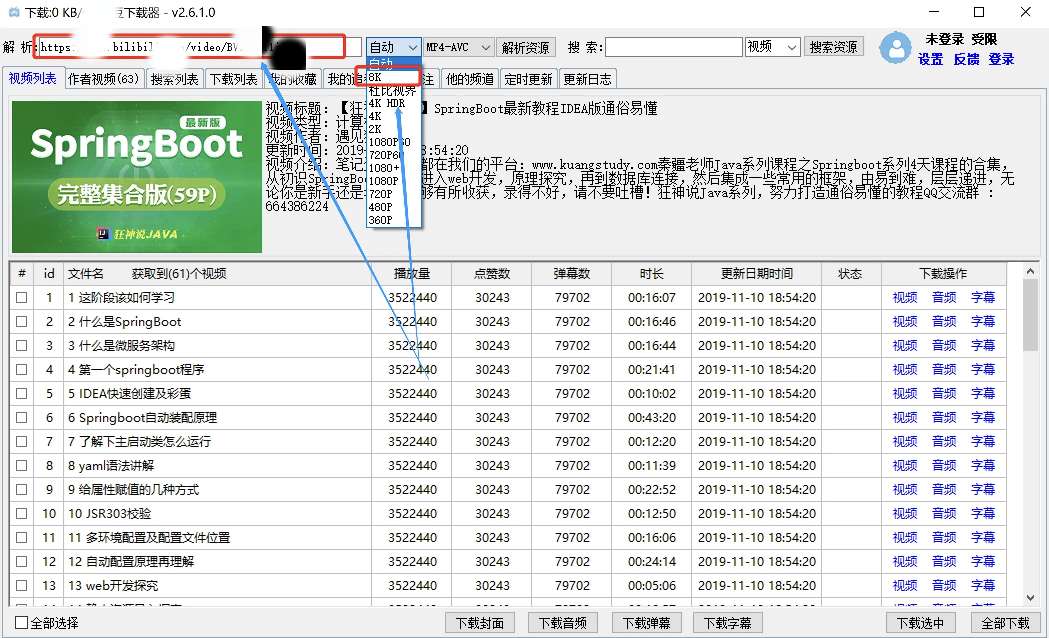The height and width of the screenshot is (638, 1049).
Task: Select 1080P quality option
Action: tap(393, 181)
